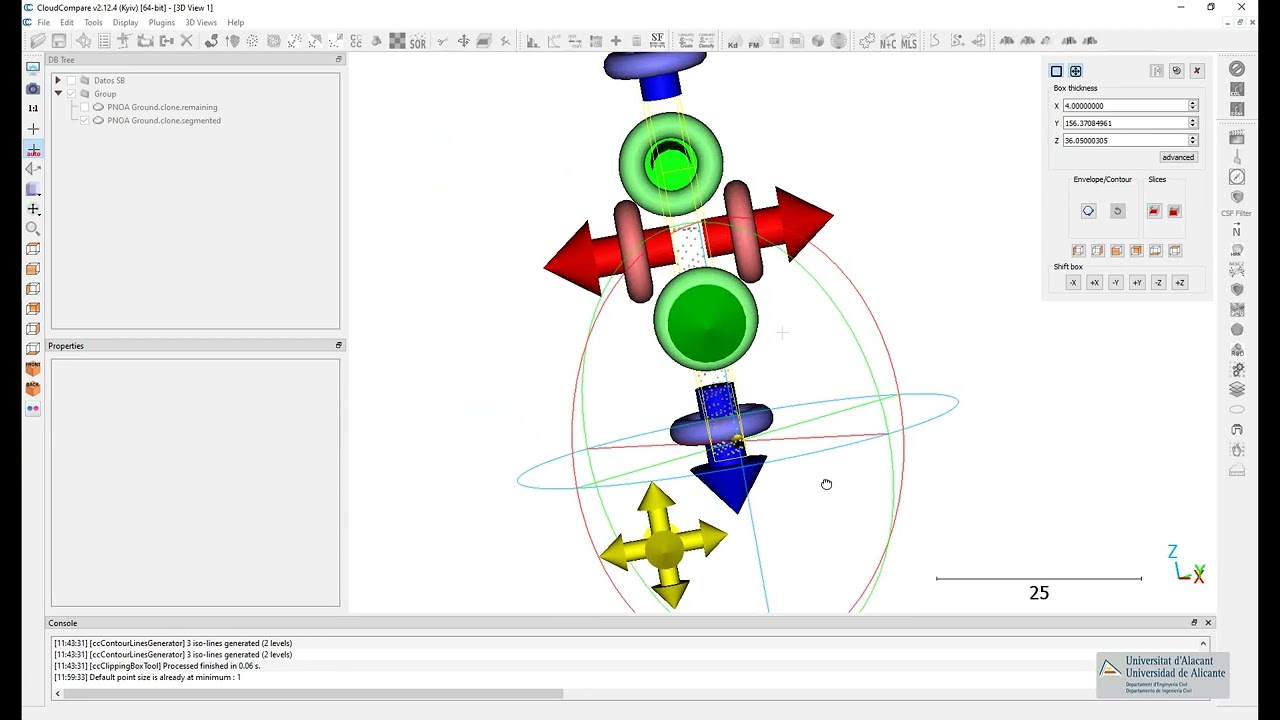The image size is (1280, 720).
Task: Click the Z thickness spinner arrows
Action: click(1192, 140)
